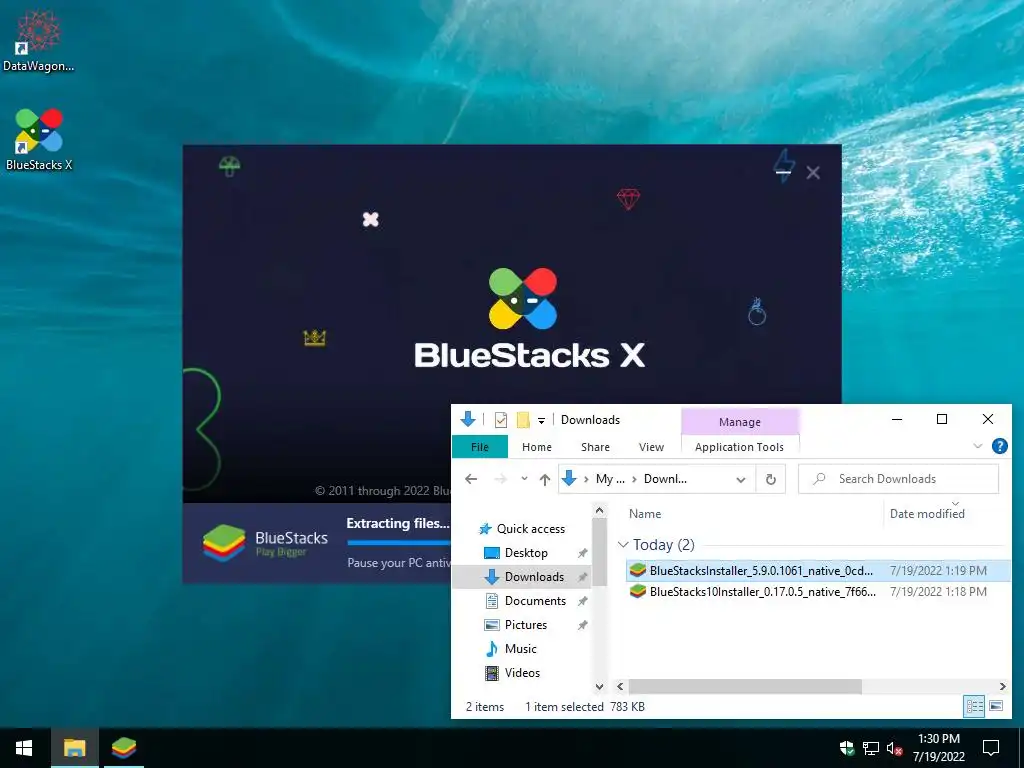Click the Search Downloads box
The image size is (1024, 768).
click(x=899, y=479)
